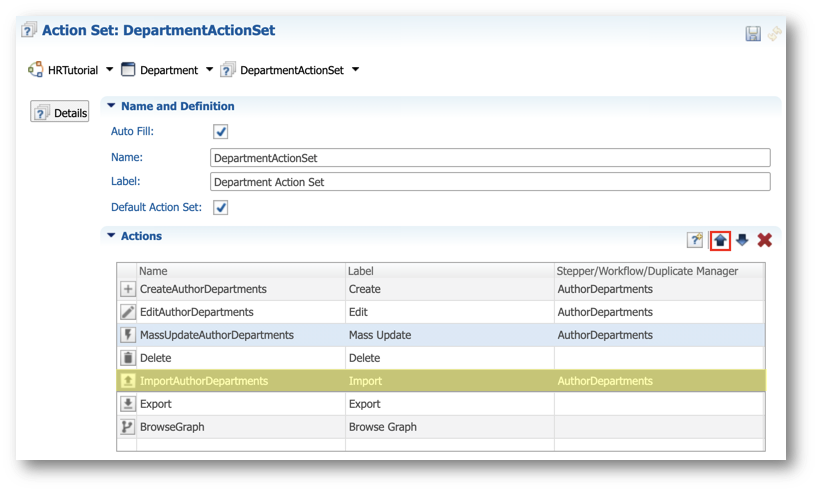Move selected action down with blue arrow

pos(742,240)
